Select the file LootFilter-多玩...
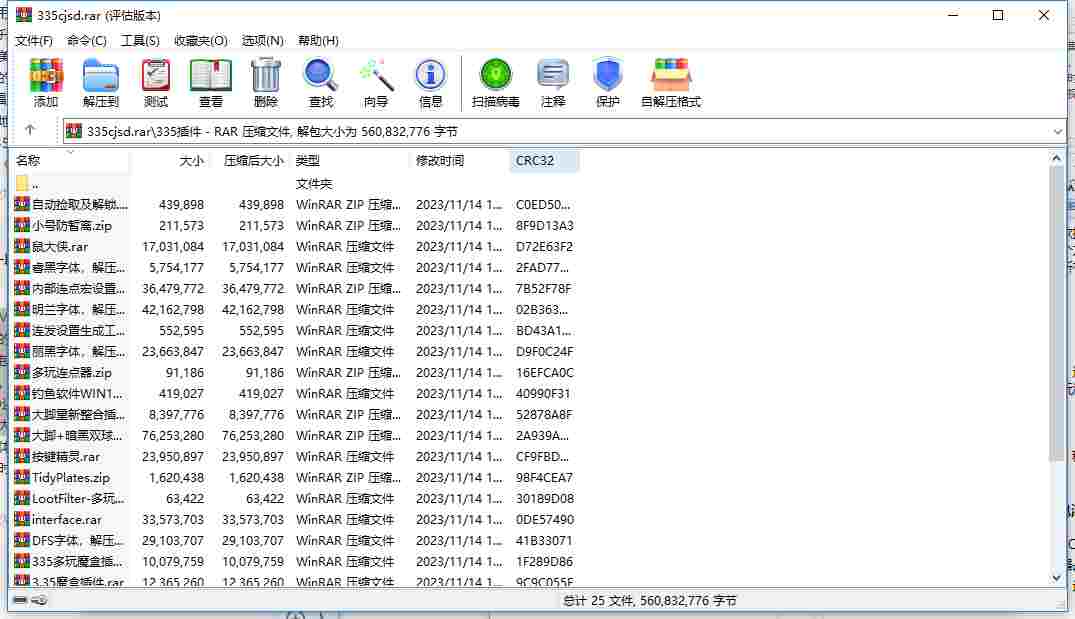 pyautogui.click(x=78, y=498)
